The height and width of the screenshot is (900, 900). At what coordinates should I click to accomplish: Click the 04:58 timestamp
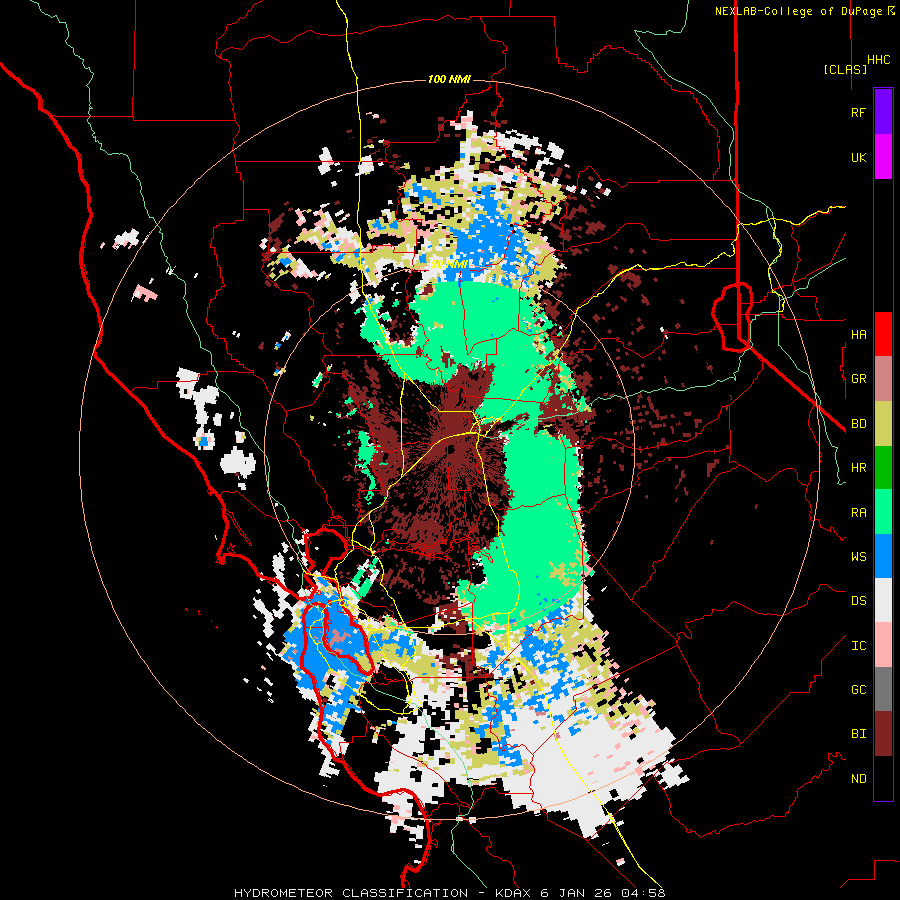[642, 893]
